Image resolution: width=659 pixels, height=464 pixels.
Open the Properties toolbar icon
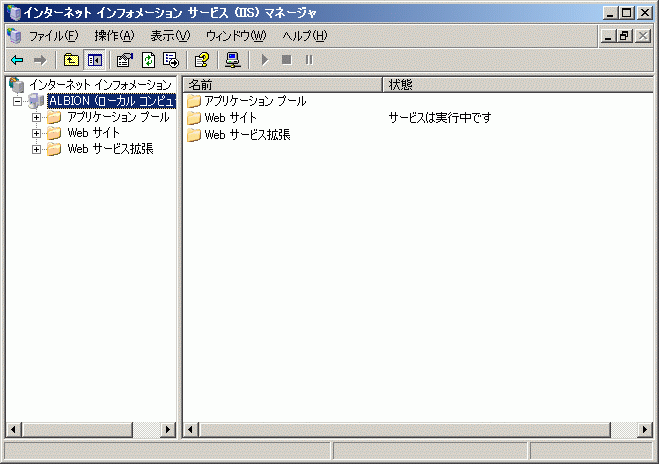[125, 60]
